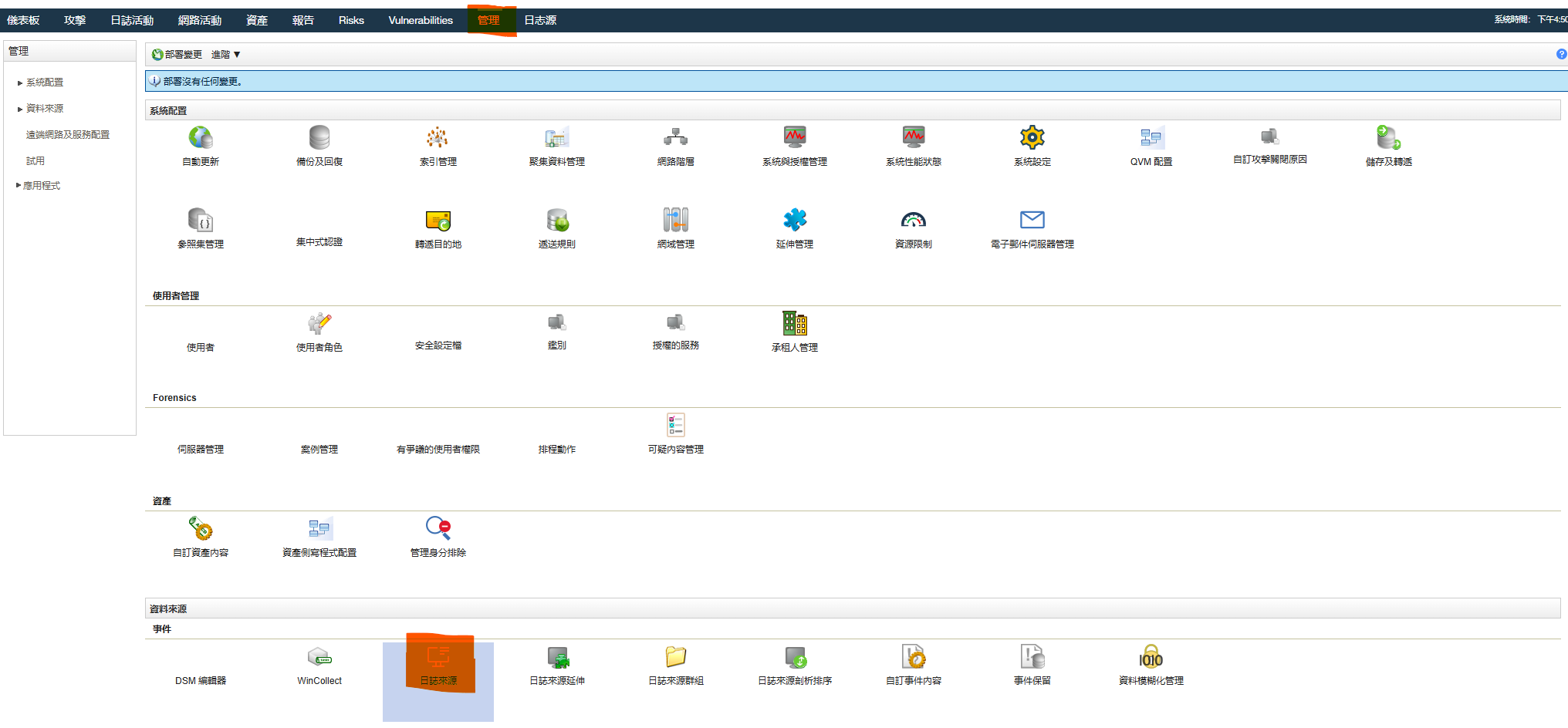Switch to the 日誌活動 tab
The height and width of the screenshot is (728, 1568).
[132, 20]
